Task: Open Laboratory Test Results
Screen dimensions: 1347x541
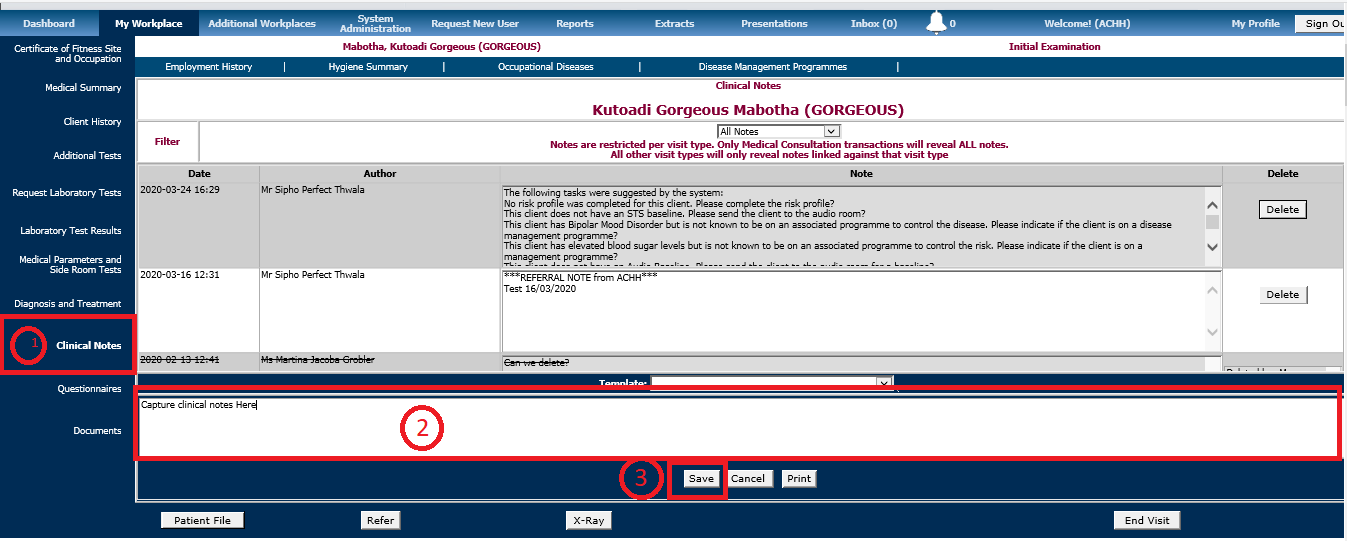Action: click(71, 231)
